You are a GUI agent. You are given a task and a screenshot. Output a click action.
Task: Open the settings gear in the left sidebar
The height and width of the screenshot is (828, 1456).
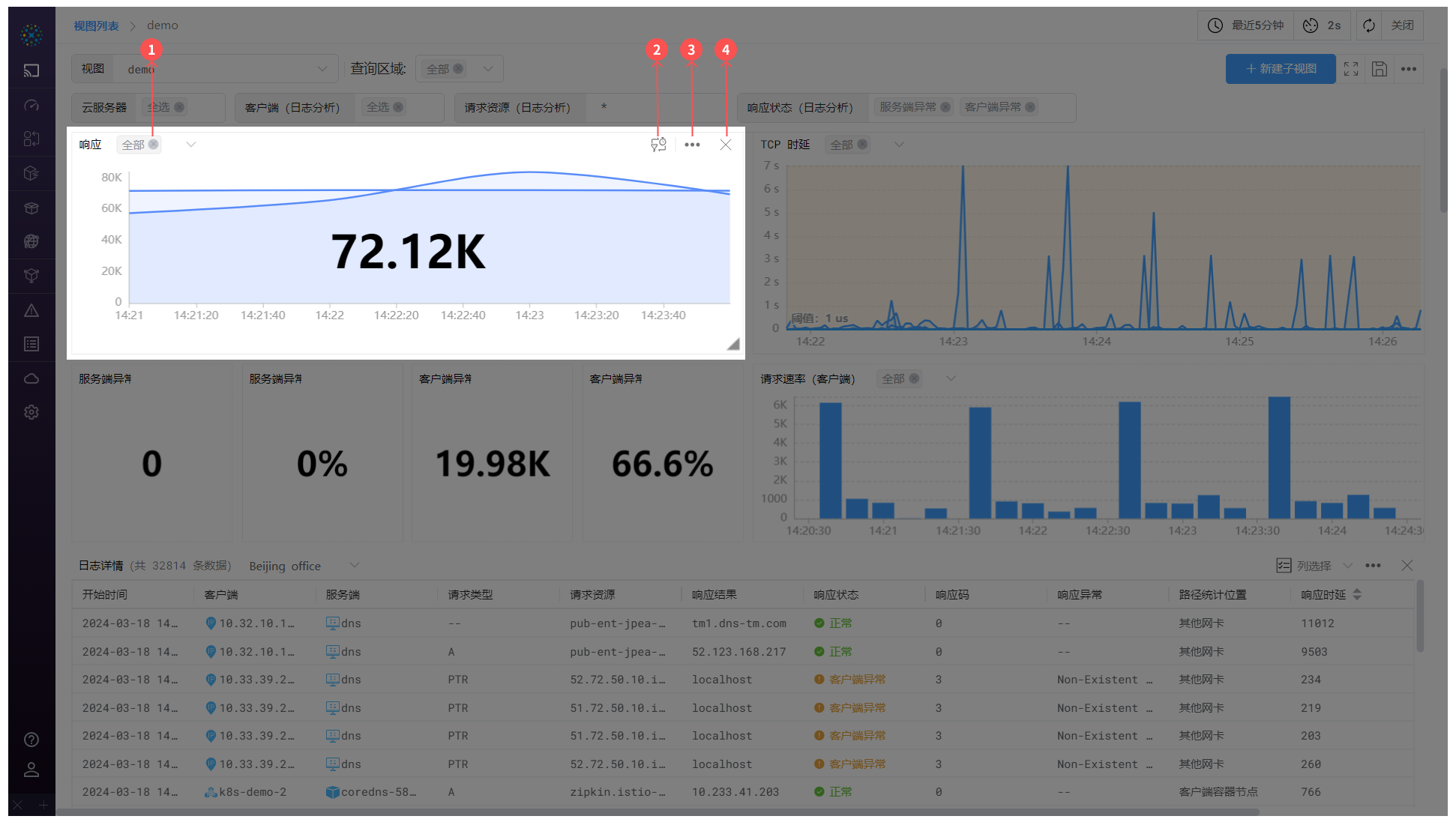click(x=31, y=412)
